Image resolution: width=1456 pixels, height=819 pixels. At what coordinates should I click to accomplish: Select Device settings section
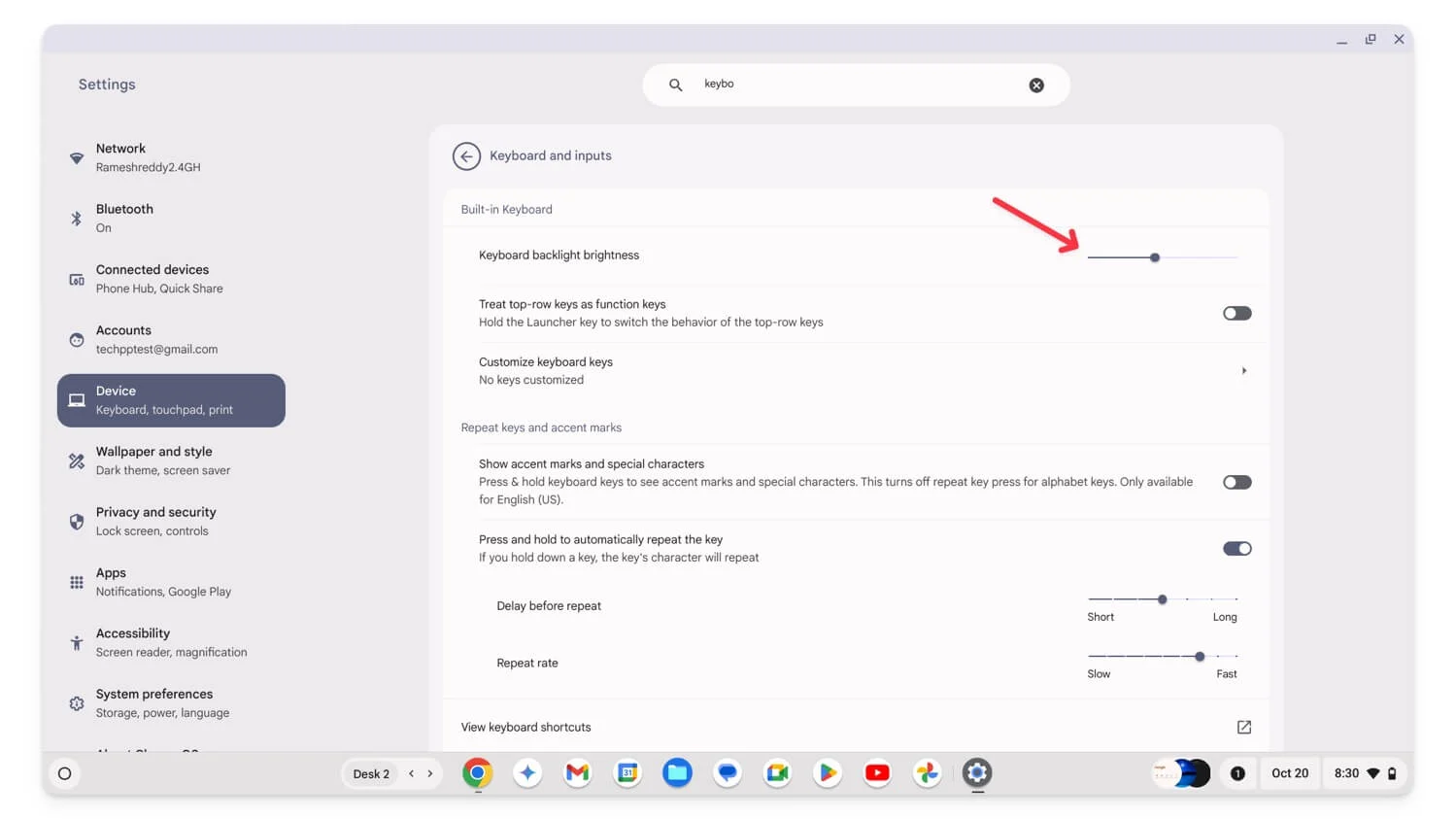(171, 400)
